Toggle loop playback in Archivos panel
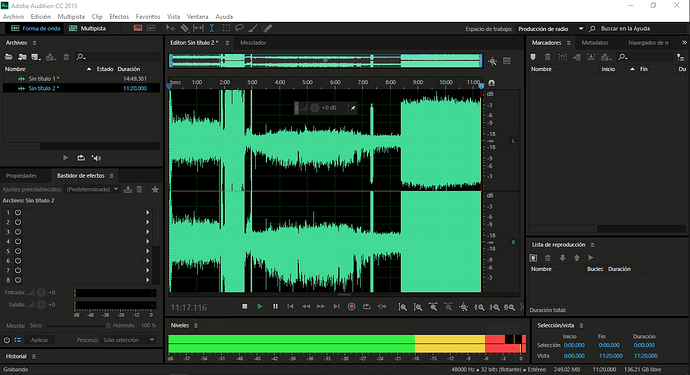 tap(81, 158)
